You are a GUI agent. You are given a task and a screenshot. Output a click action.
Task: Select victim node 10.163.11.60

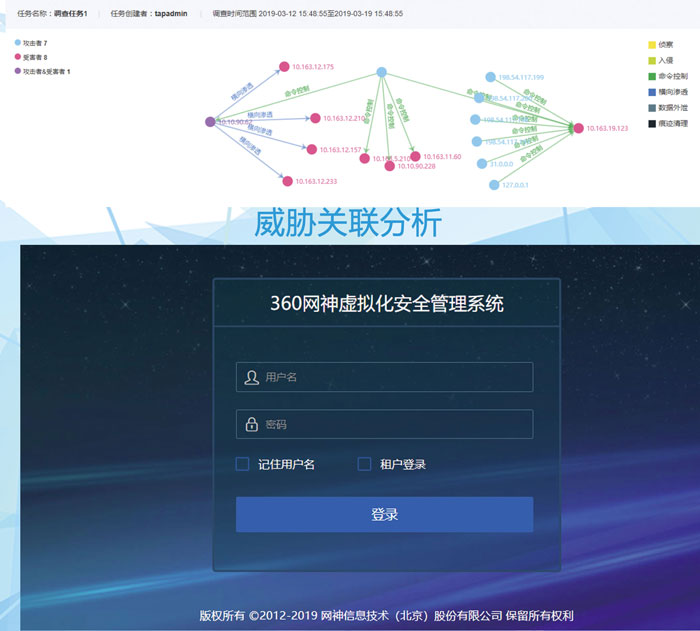pos(415,156)
